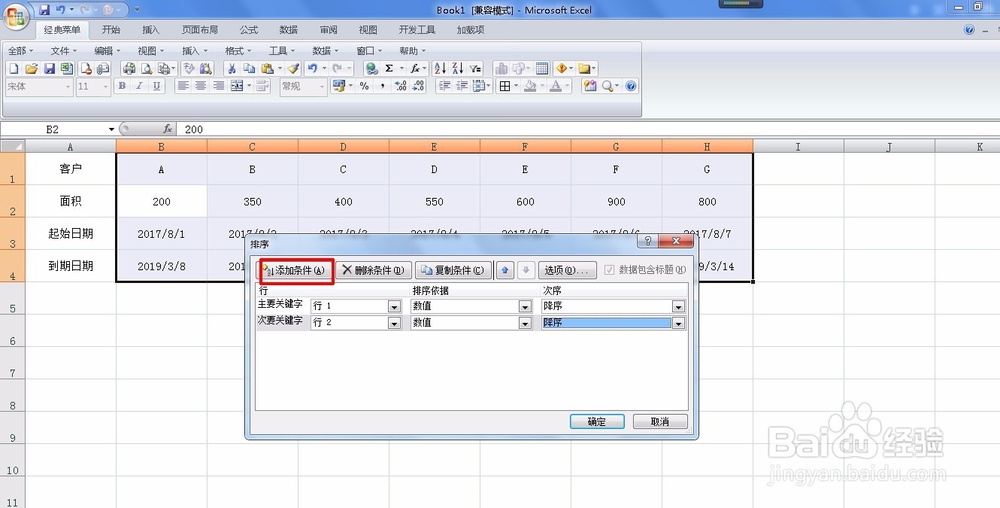Screen dimensions: 1000x508
Task: Open the secondary key 数值 sort-on dropdown
Action: point(525,323)
